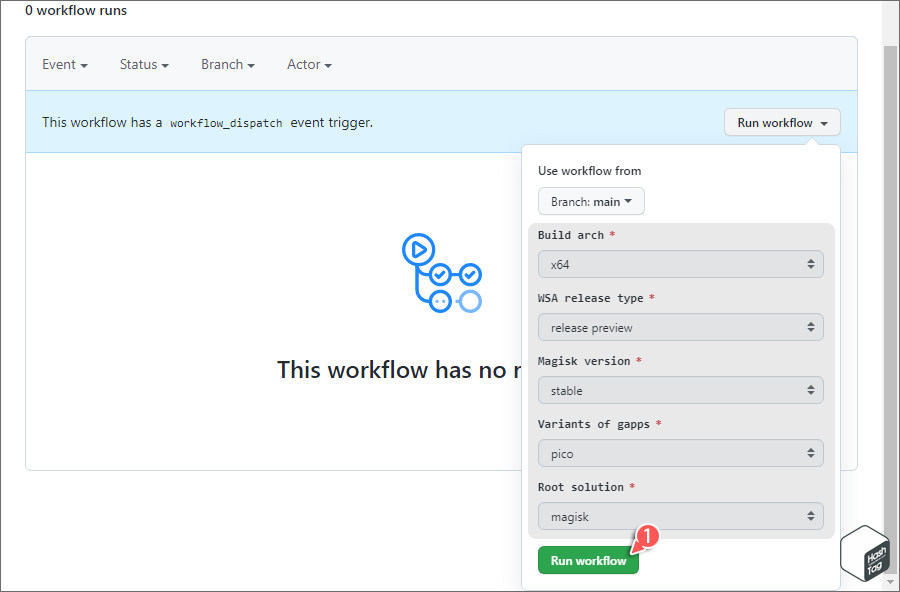This screenshot has height=592, width=900.
Task: Open the Status filter dropdown
Action: click(143, 64)
